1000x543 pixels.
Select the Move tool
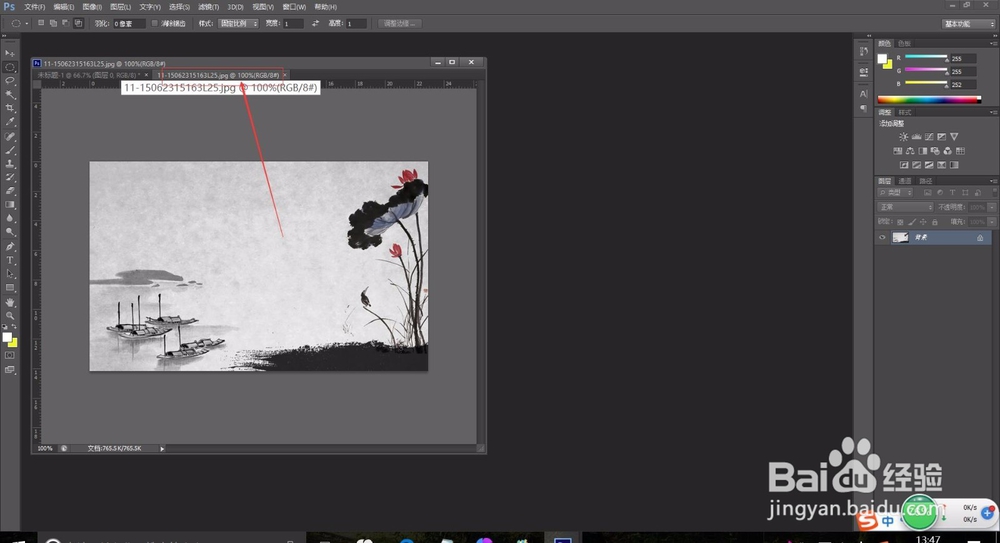click(10, 53)
